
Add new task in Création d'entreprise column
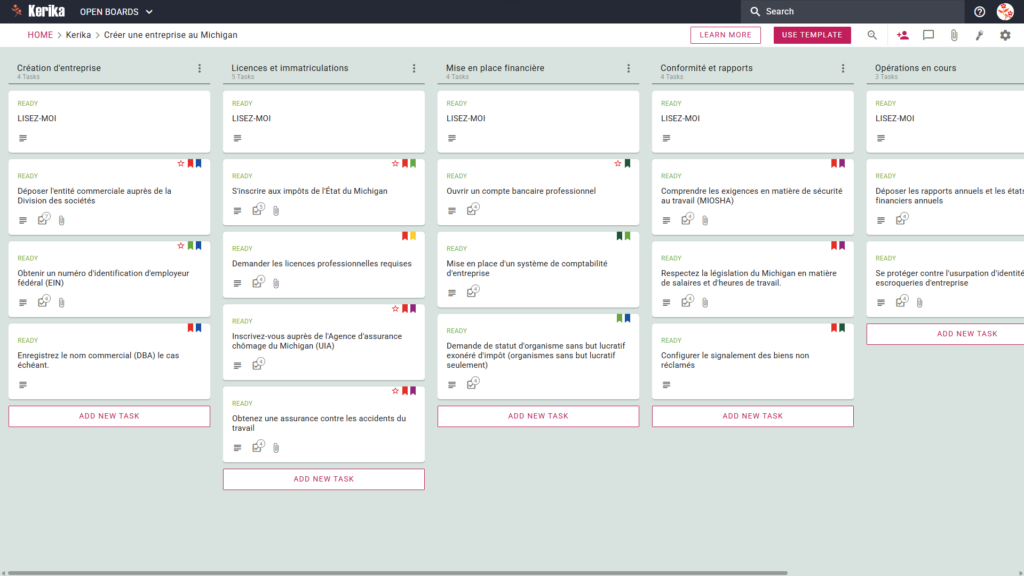point(109,416)
